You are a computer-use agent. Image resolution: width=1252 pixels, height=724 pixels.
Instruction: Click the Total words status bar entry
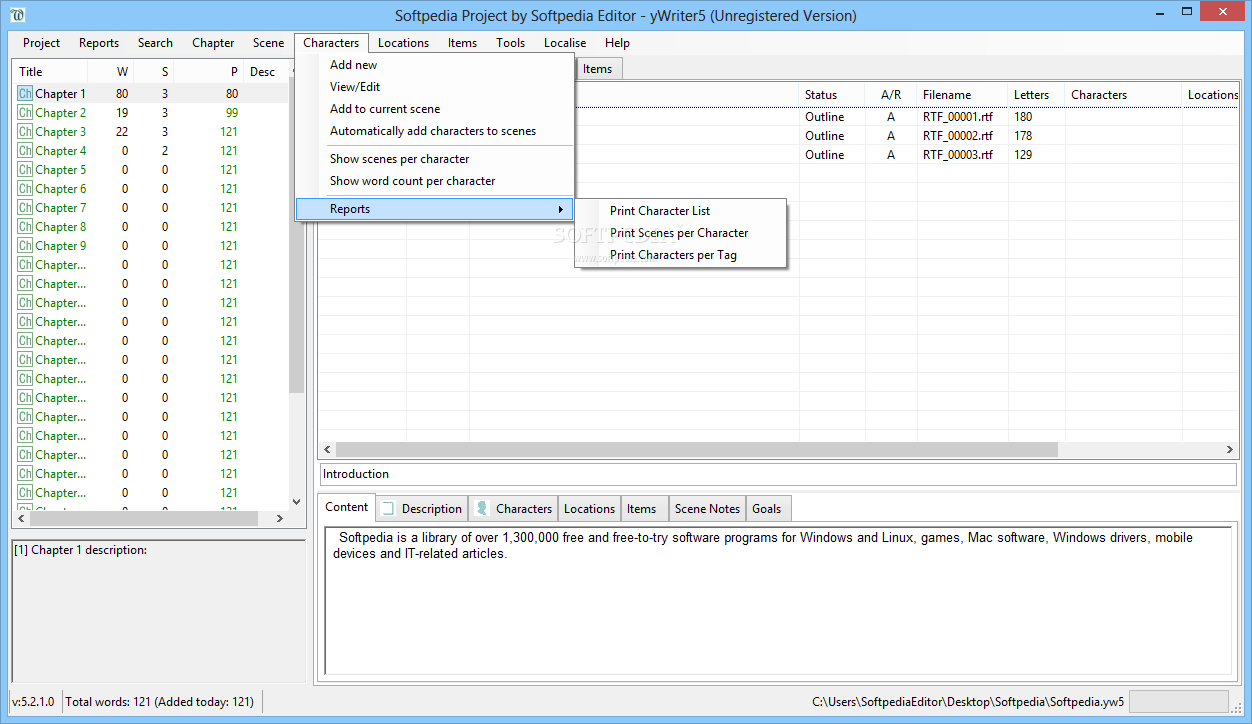tap(160, 702)
